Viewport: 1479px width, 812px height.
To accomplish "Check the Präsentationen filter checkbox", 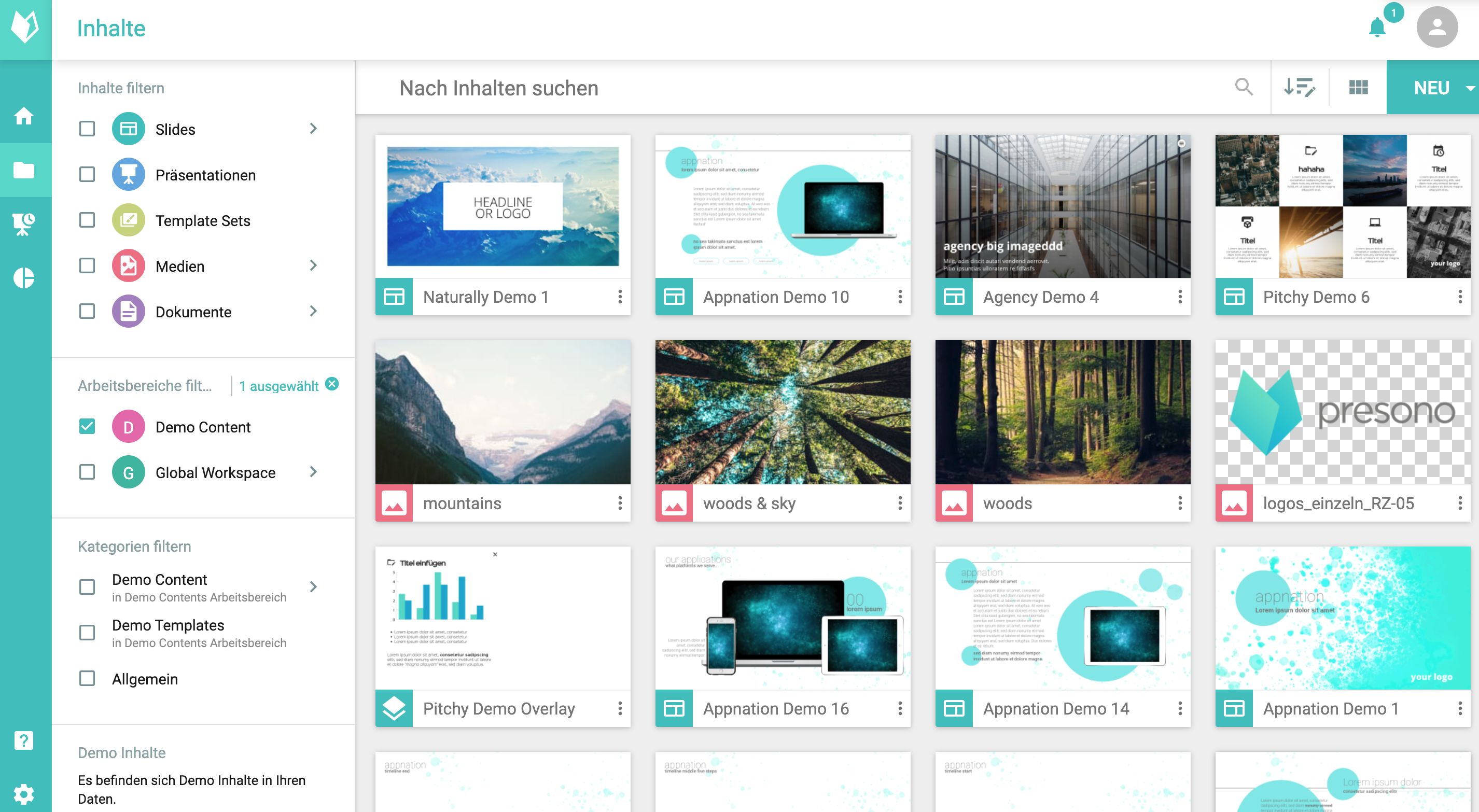I will pyautogui.click(x=87, y=175).
